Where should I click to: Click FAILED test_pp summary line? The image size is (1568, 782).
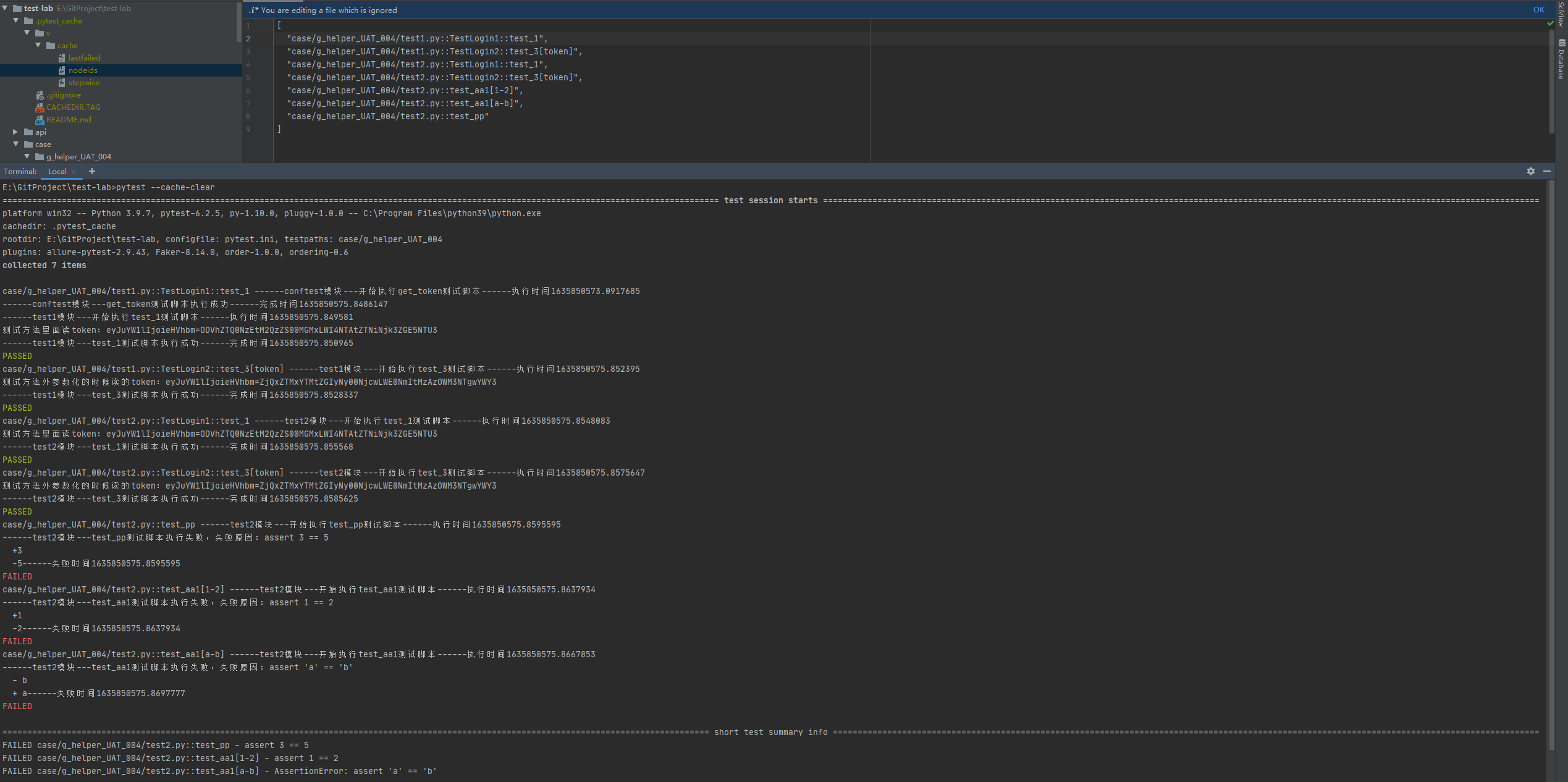(x=156, y=745)
